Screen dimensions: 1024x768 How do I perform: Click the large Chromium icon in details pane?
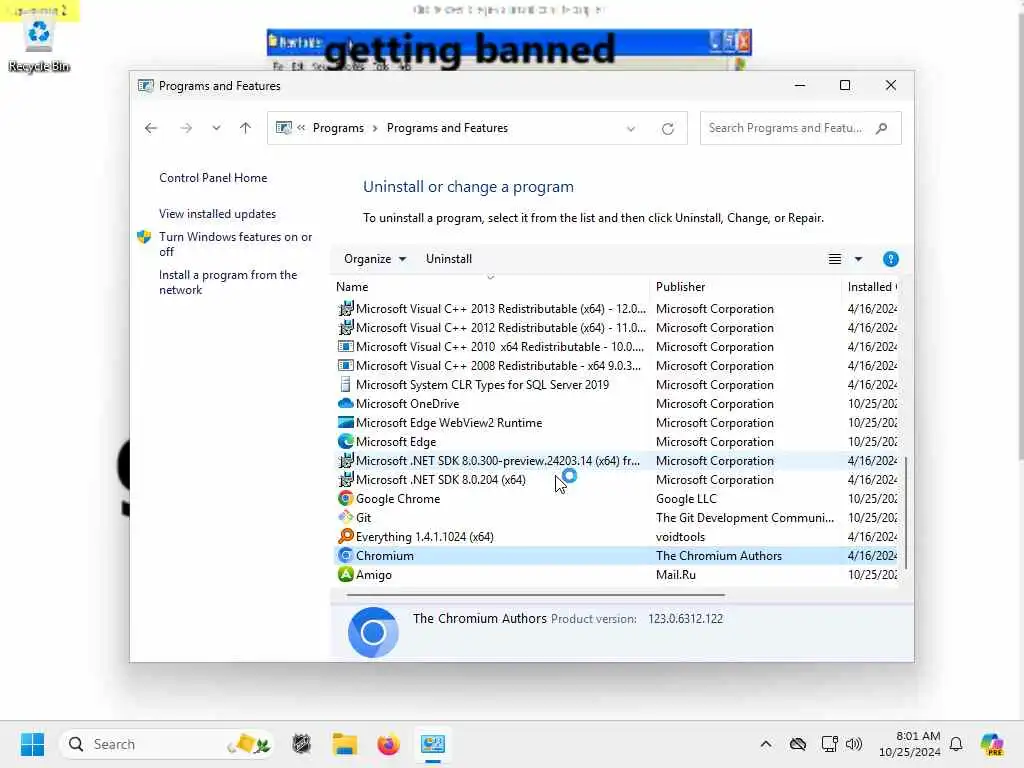pyautogui.click(x=373, y=632)
